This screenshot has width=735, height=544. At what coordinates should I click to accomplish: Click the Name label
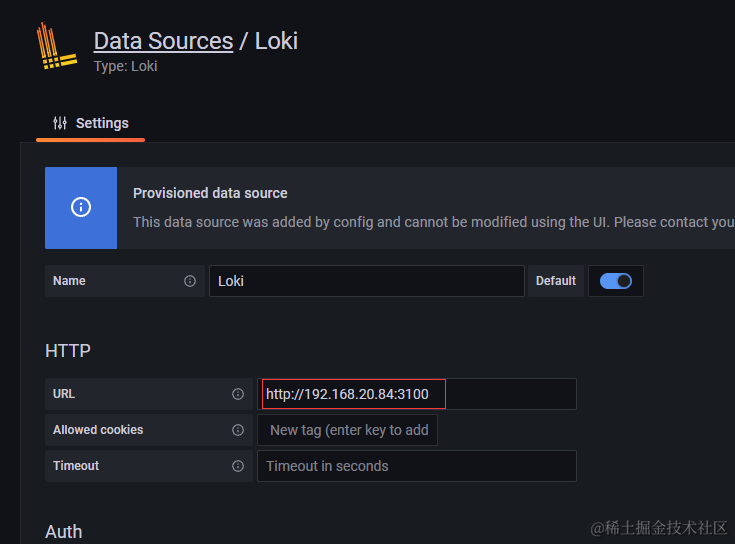69,281
